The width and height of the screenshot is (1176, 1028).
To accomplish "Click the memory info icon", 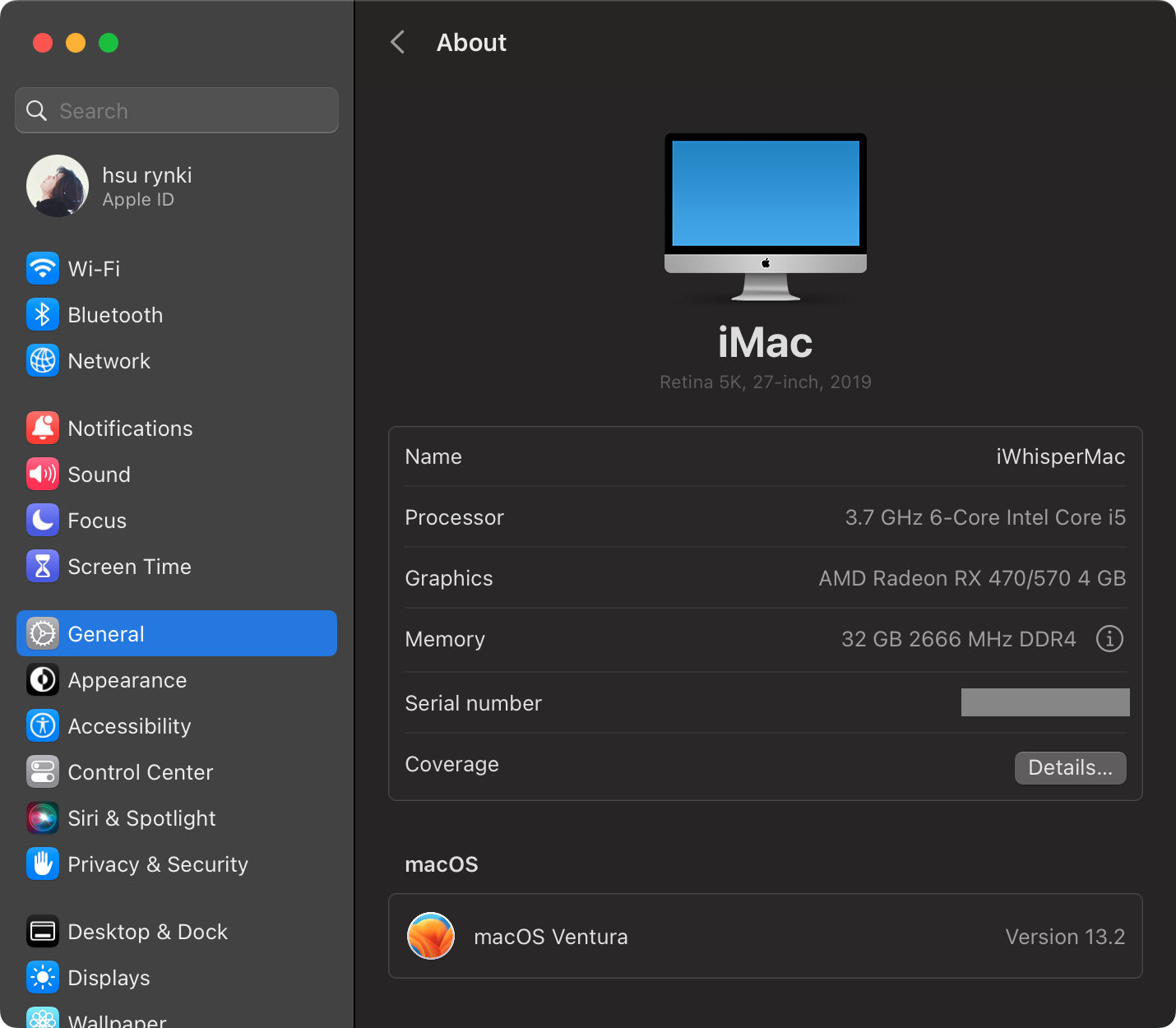I will pyautogui.click(x=1109, y=638).
